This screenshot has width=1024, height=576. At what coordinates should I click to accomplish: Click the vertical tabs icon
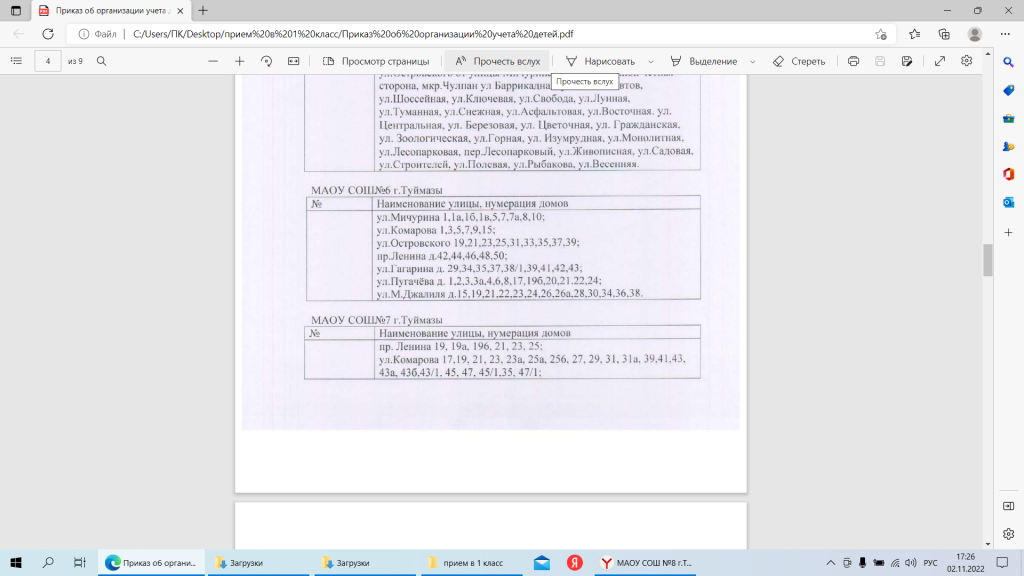click(x=16, y=10)
